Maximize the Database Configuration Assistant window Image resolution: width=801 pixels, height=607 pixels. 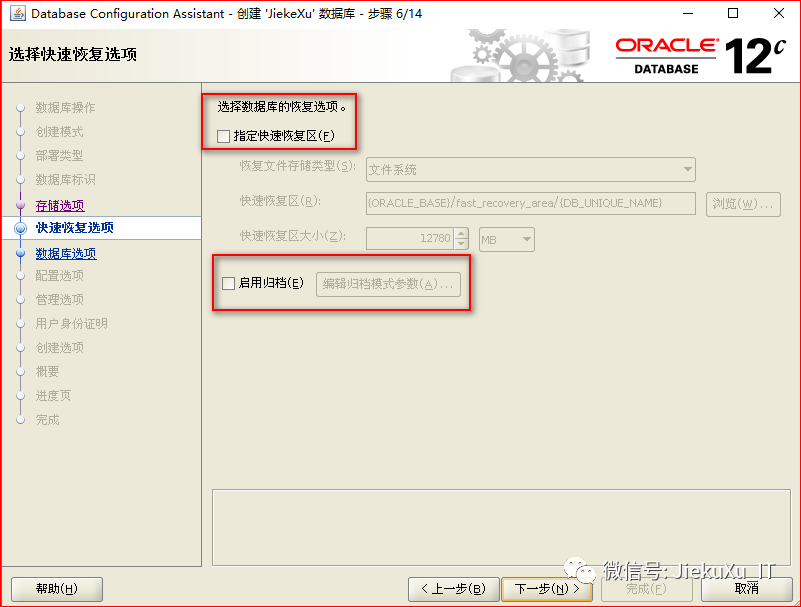[x=733, y=13]
